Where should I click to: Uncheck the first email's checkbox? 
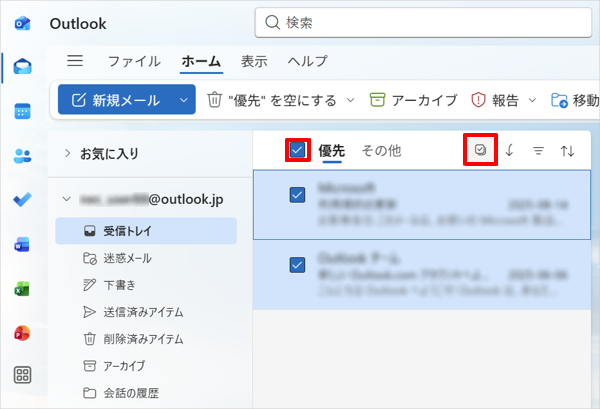pyautogui.click(x=297, y=195)
